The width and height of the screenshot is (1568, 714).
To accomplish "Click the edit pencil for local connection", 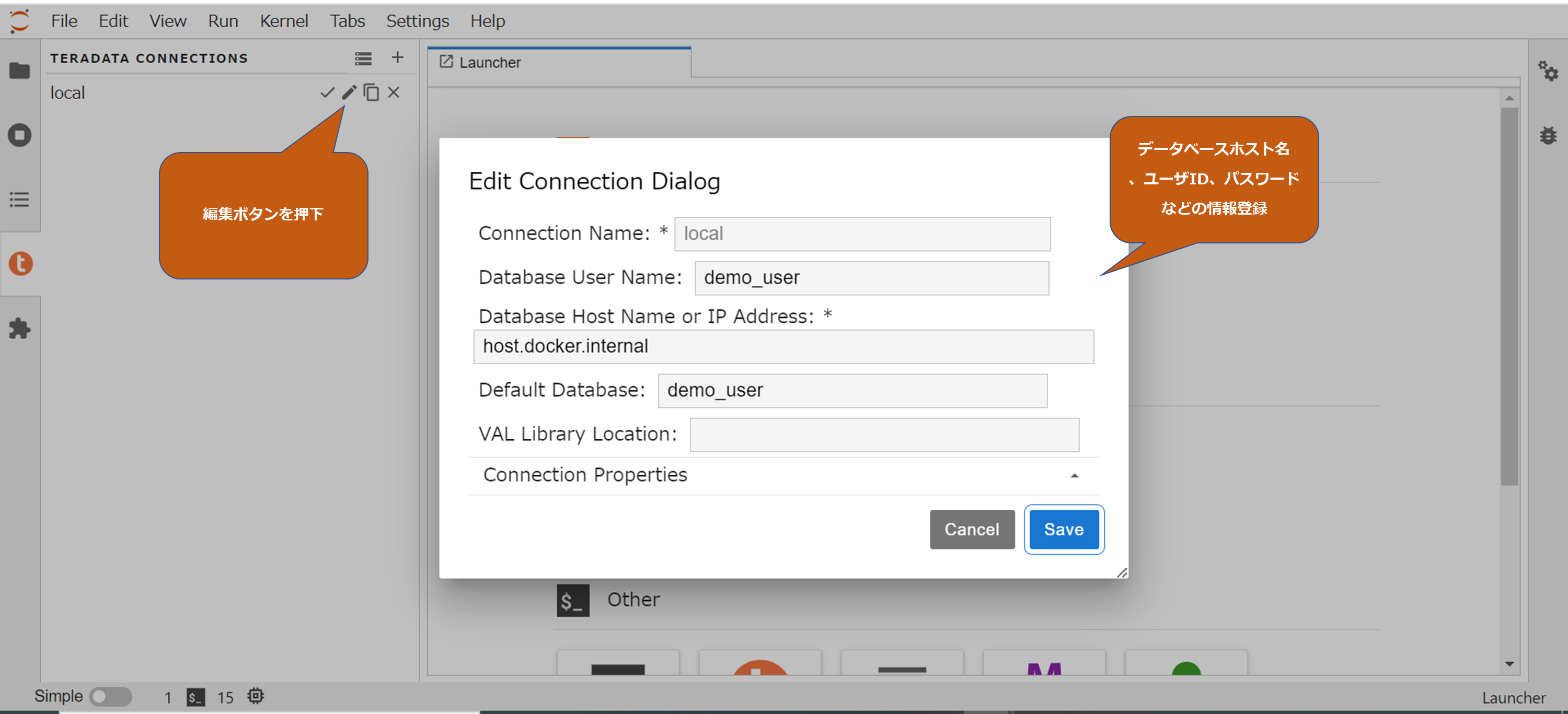I will pos(349,92).
